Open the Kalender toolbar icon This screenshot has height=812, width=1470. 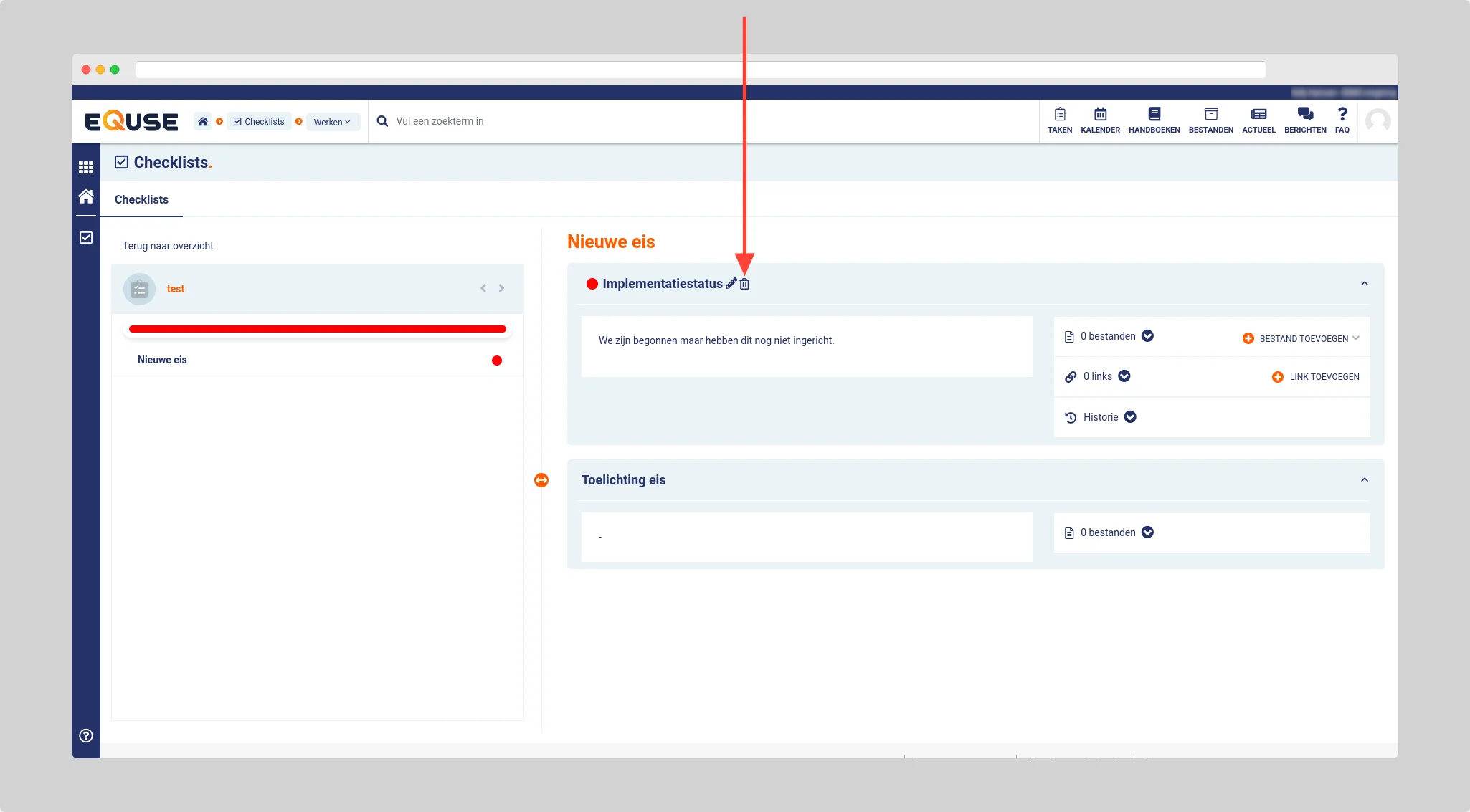click(x=1100, y=120)
